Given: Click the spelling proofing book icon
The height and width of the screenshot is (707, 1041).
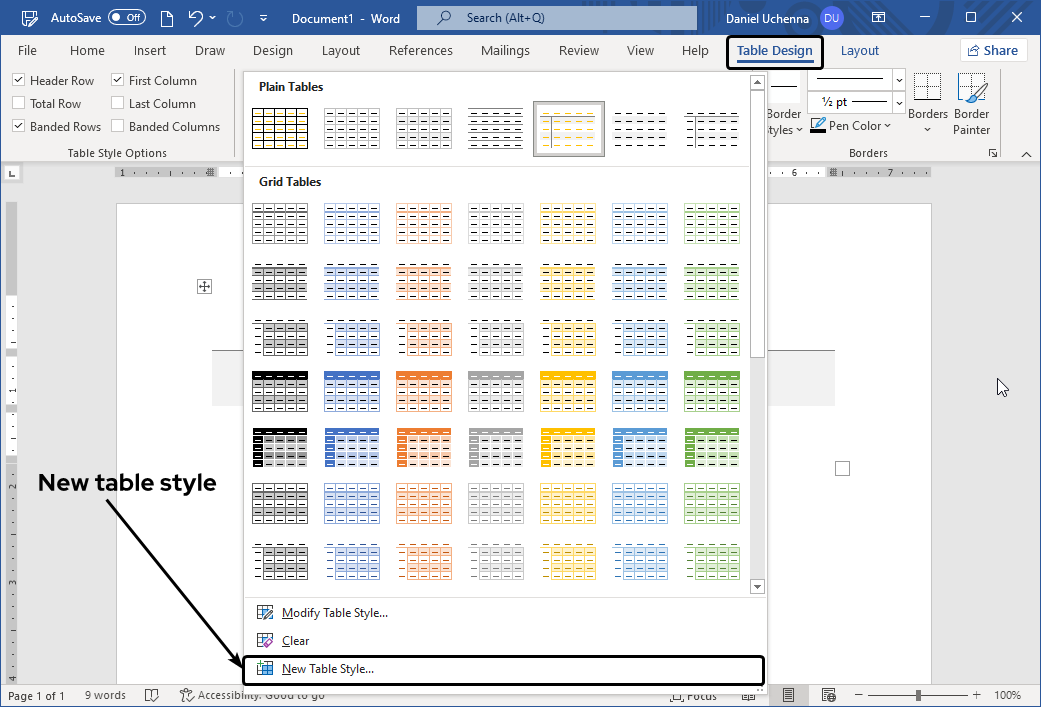Looking at the screenshot, I should coord(152,695).
